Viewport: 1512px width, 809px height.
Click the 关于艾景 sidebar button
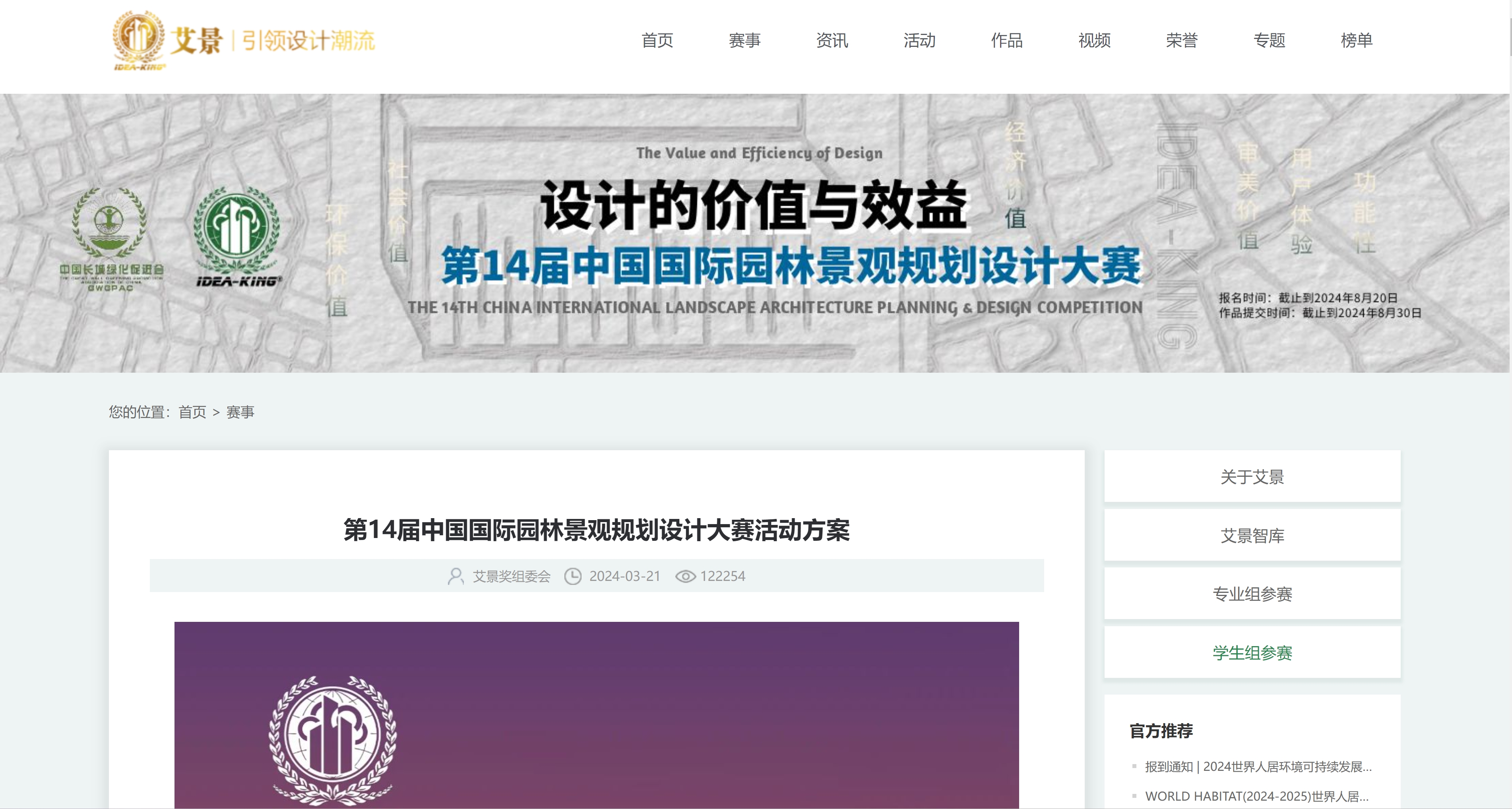click(x=1252, y=476)
